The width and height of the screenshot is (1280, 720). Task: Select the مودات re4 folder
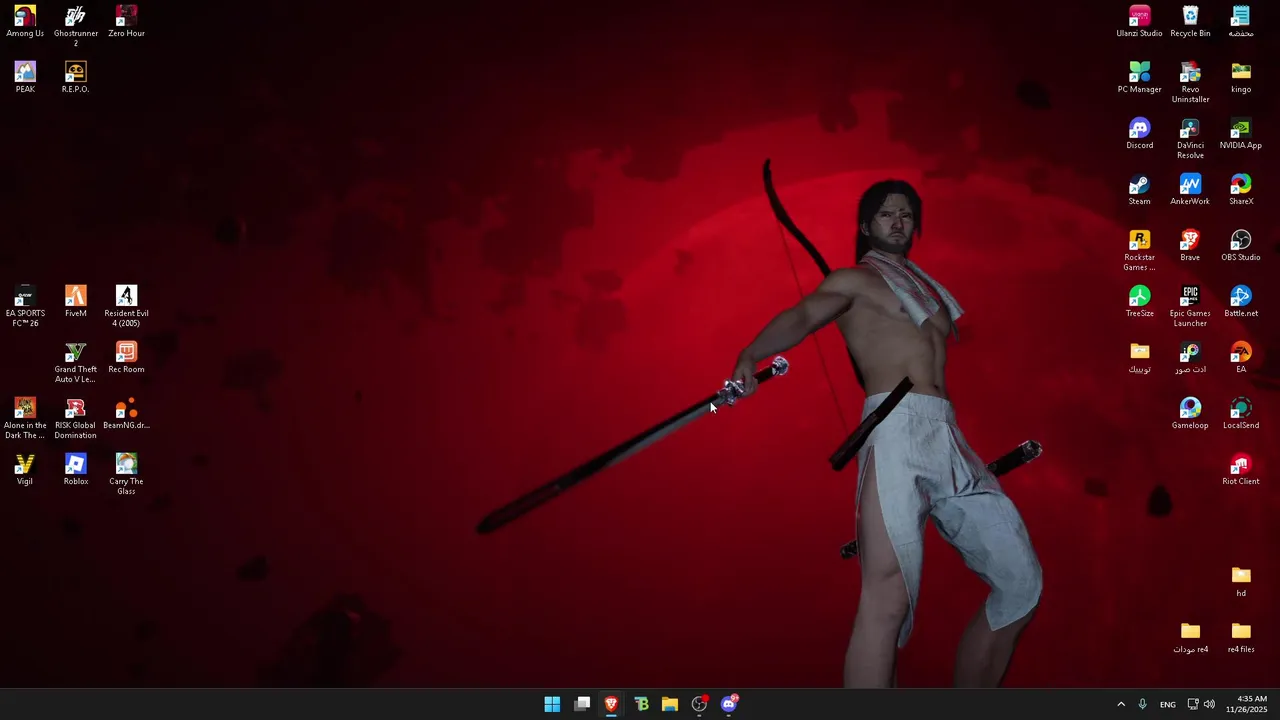coord(1190,638)
